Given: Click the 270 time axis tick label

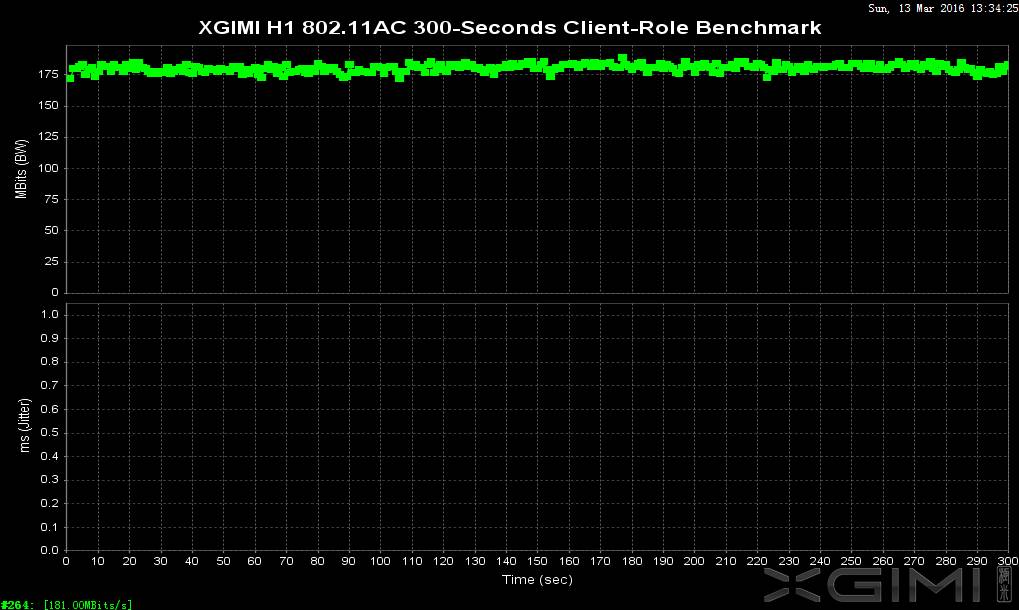Looking at the screenshot, I should (914, 561).
